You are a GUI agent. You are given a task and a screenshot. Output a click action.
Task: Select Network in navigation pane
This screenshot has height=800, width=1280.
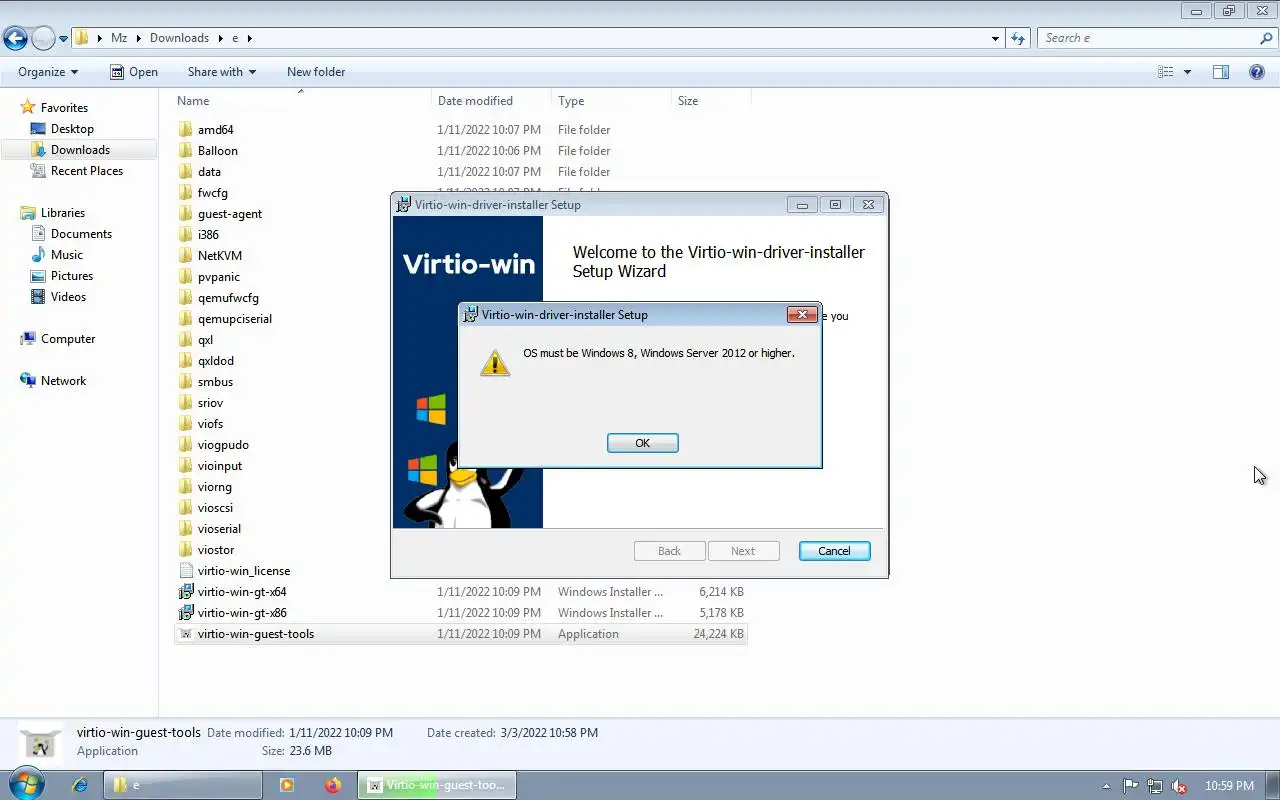(x=63, y=381)
